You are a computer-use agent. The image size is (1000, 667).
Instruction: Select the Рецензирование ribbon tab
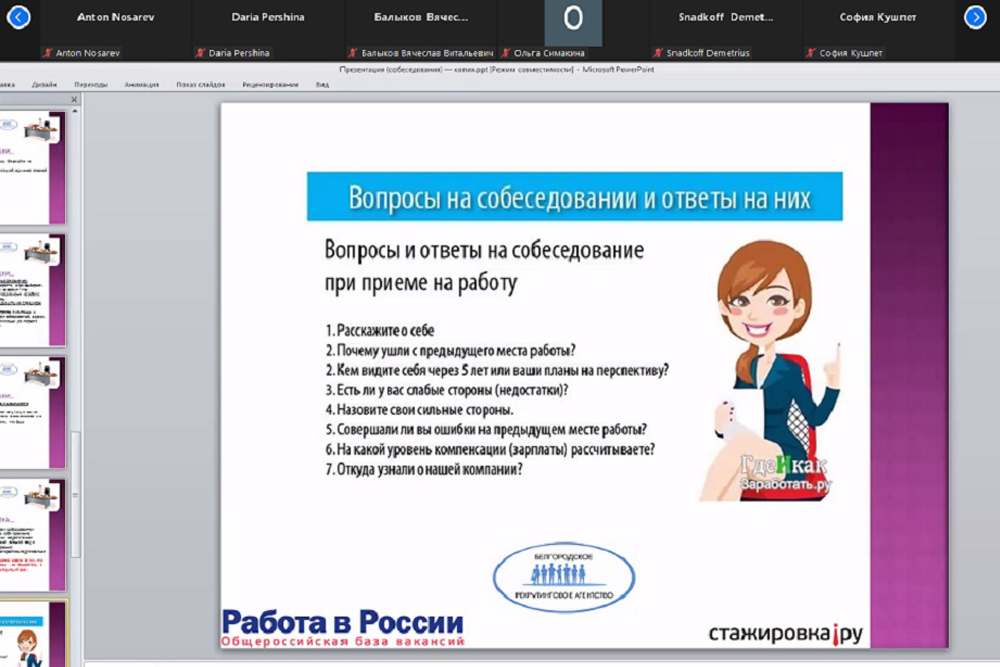(x=270, y=85)
